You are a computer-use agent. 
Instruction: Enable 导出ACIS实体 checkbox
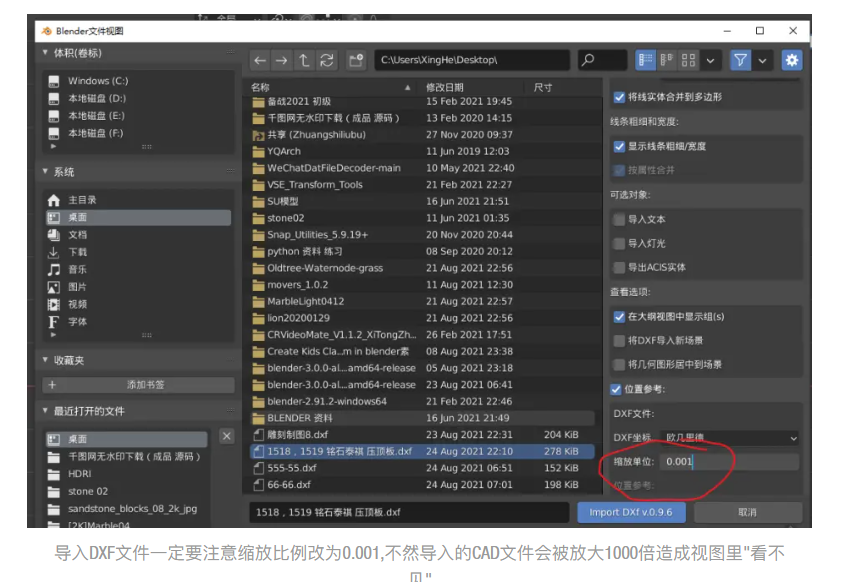(x=619, y=267)
